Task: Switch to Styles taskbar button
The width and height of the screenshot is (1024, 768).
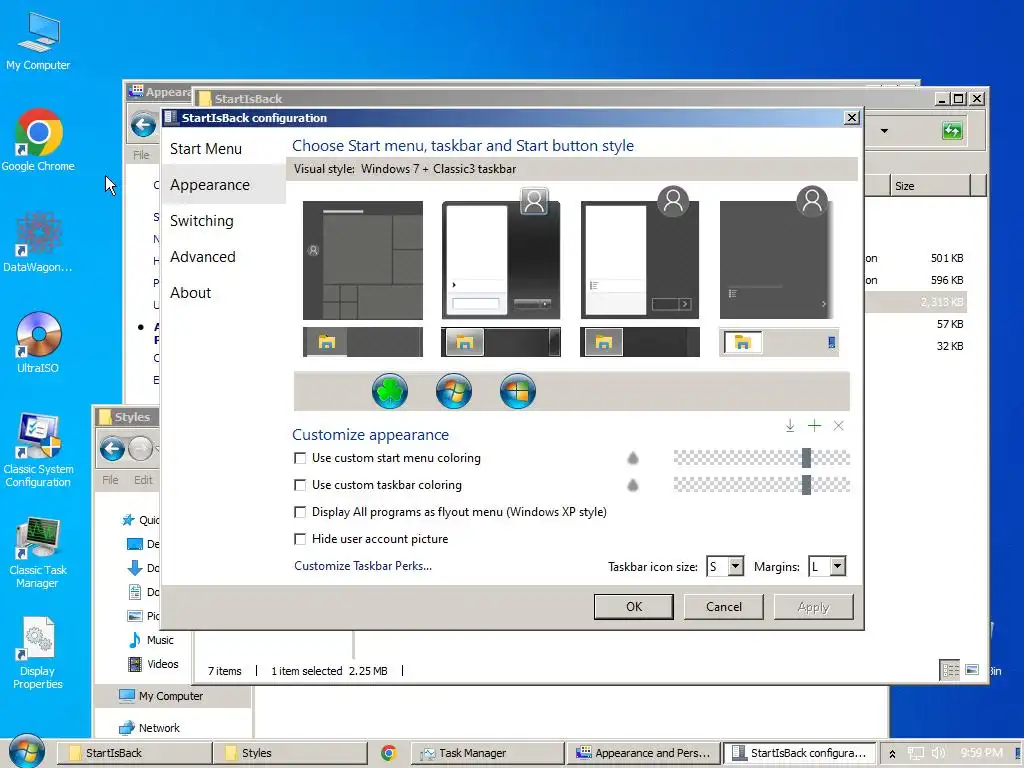Action: coord(291,753)
